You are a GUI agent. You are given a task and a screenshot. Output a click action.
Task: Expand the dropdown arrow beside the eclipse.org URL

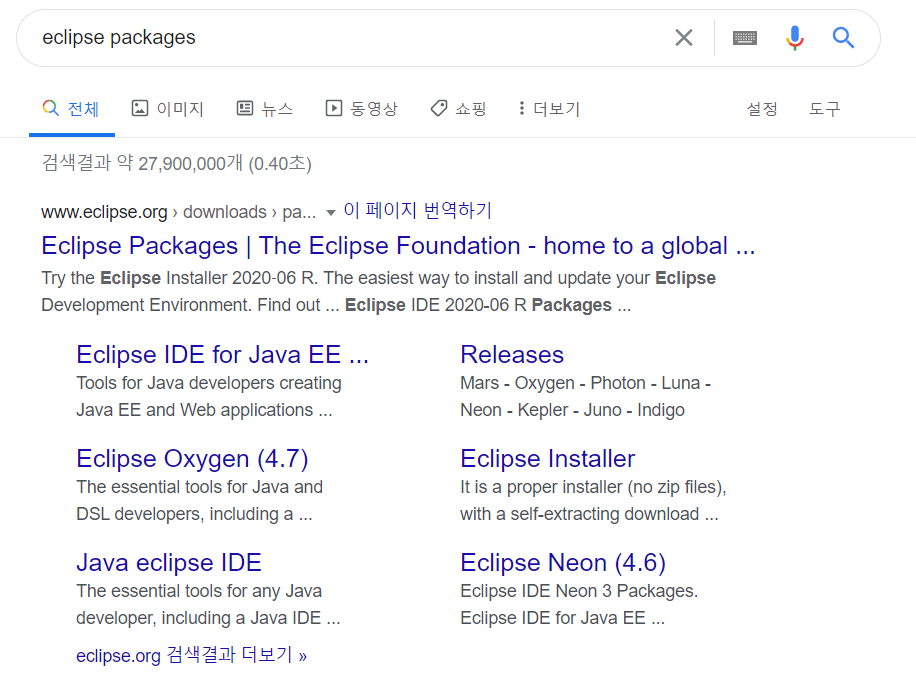(x=331, y=213)
